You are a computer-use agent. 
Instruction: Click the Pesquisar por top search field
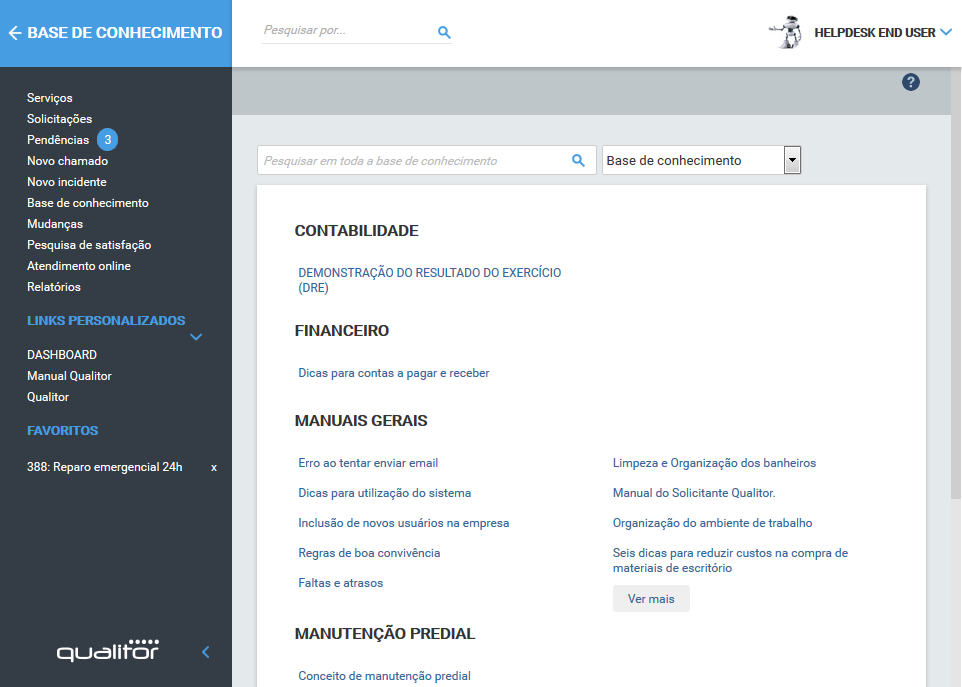(x=345, y=31)
